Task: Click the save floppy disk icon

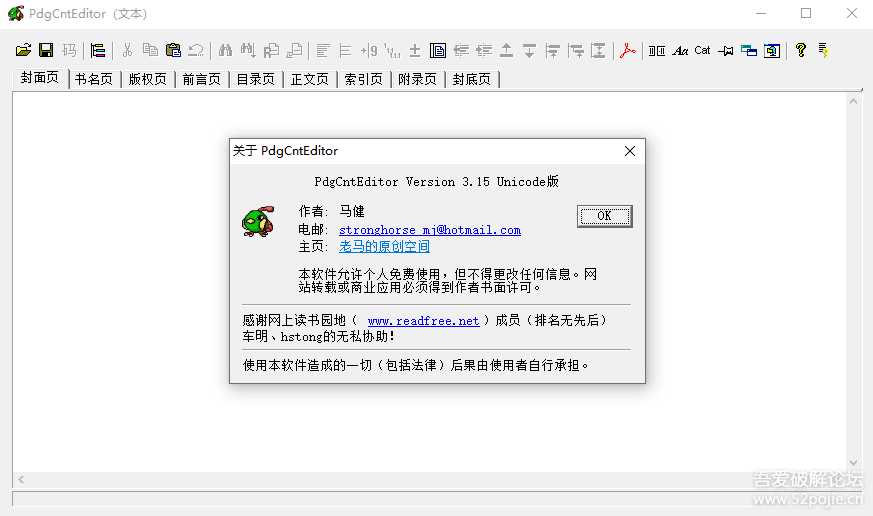Action: [x=46, y=50]
